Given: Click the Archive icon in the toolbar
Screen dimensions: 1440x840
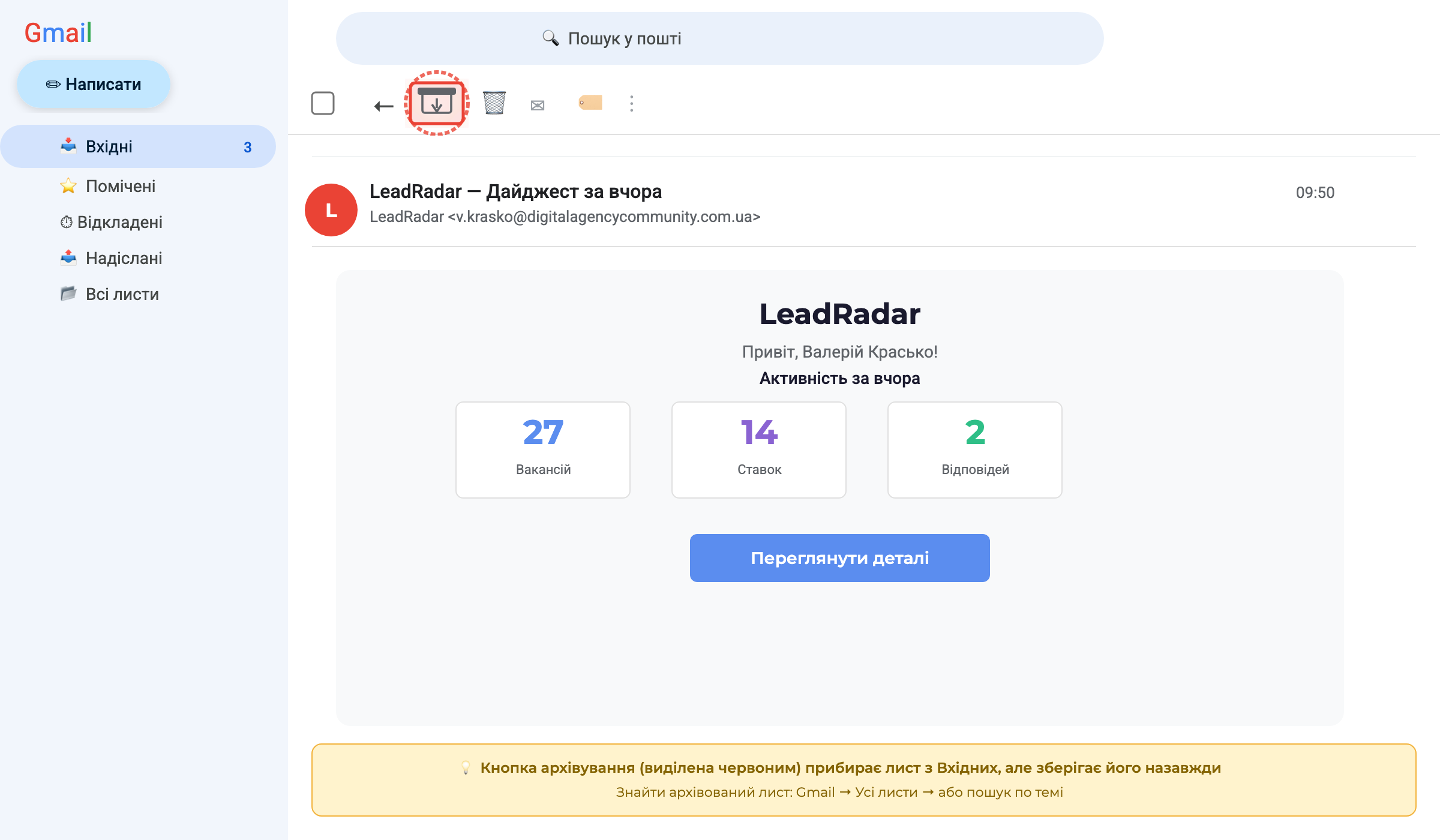Looking at the screenshot, I should pyautogui.click(x=437, y=103).
